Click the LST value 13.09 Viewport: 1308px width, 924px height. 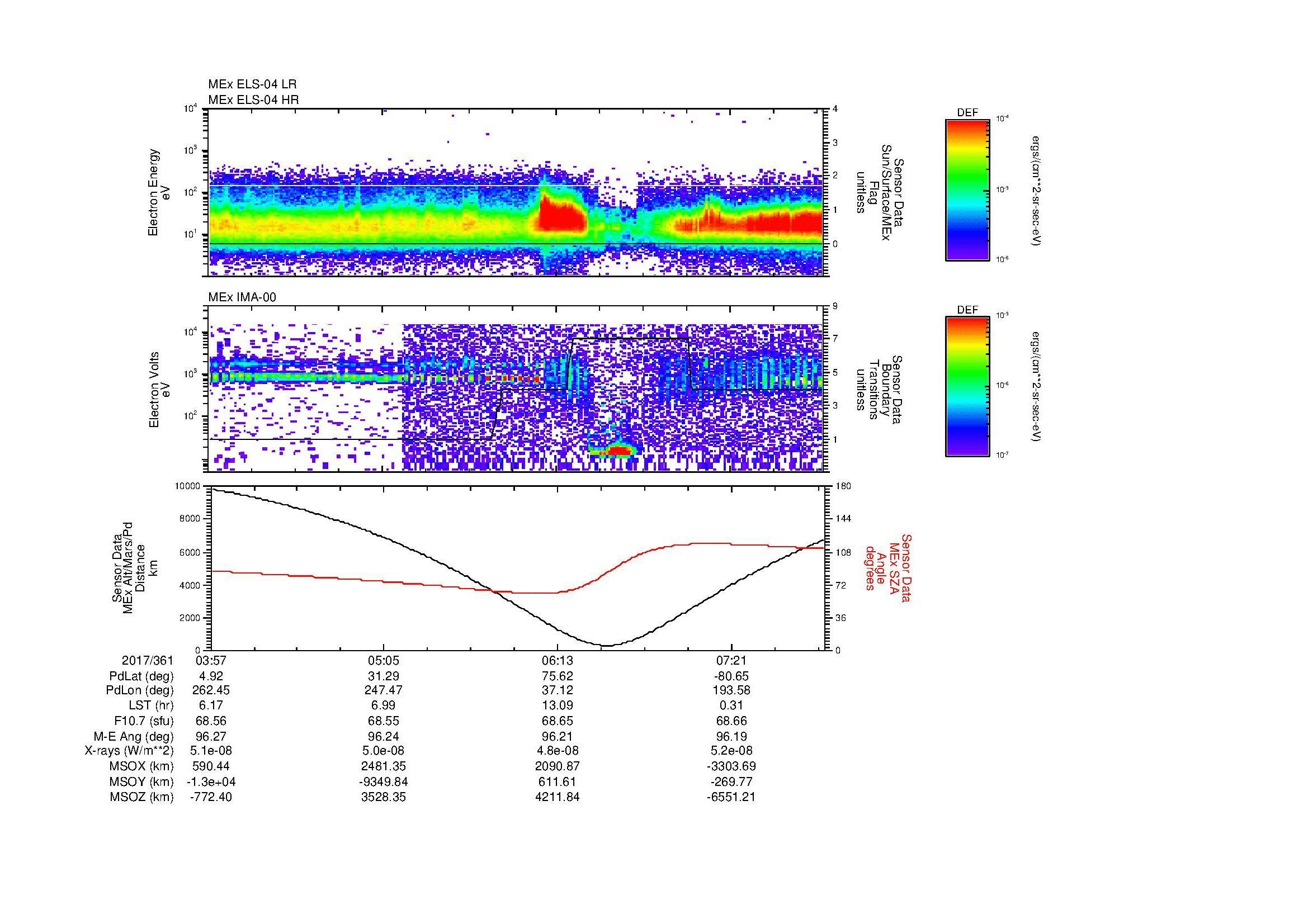tap(557, 706)
